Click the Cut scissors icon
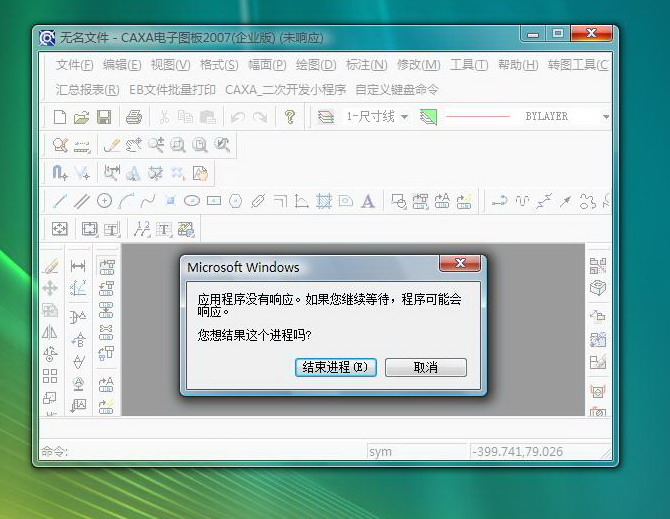This screenshot has width=670, height=519. coord(164,117)
